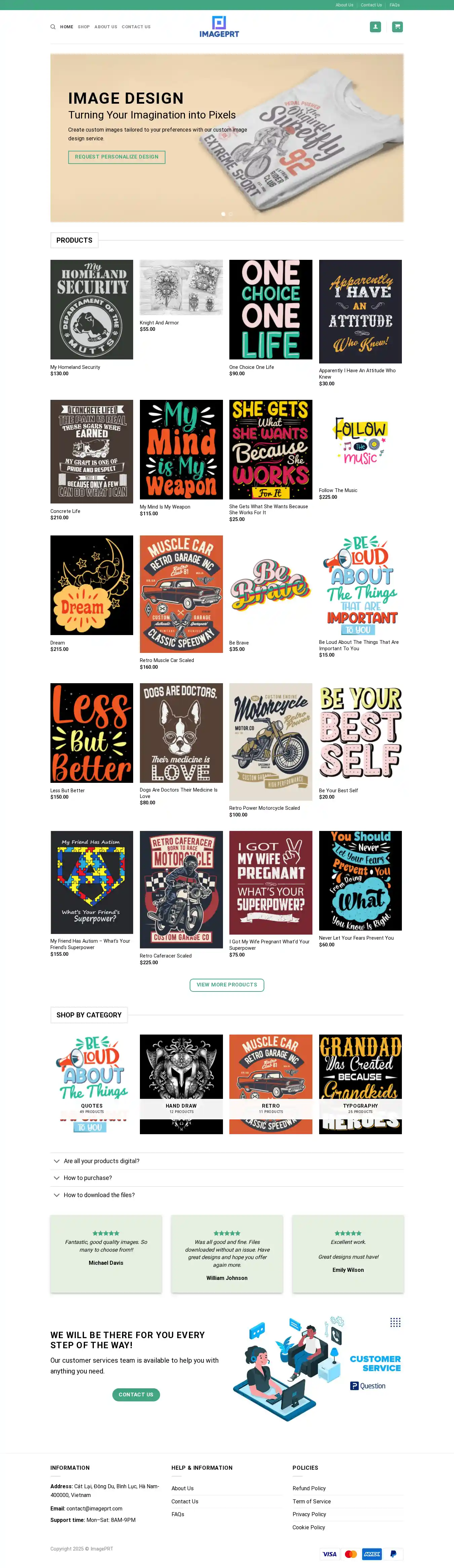Open the ABOUT US navigation item
Screen dimensions: 454x1568
point(106,27)
